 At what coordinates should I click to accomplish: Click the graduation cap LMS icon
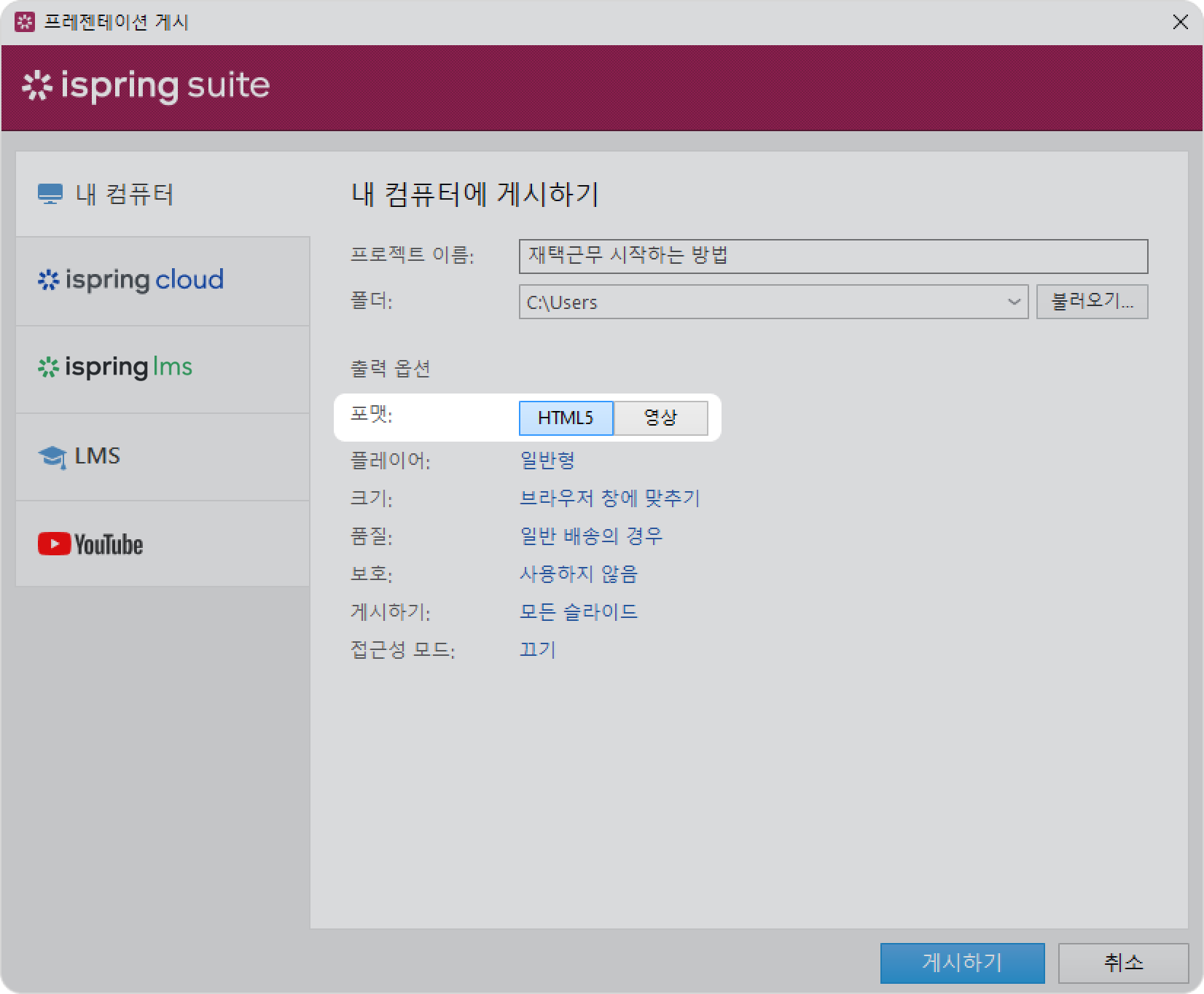tap(52, 457)
